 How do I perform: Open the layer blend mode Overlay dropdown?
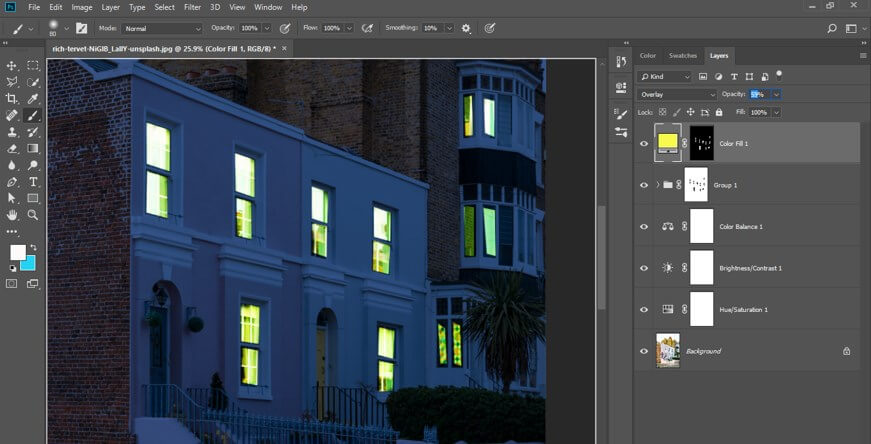[677, 94]
